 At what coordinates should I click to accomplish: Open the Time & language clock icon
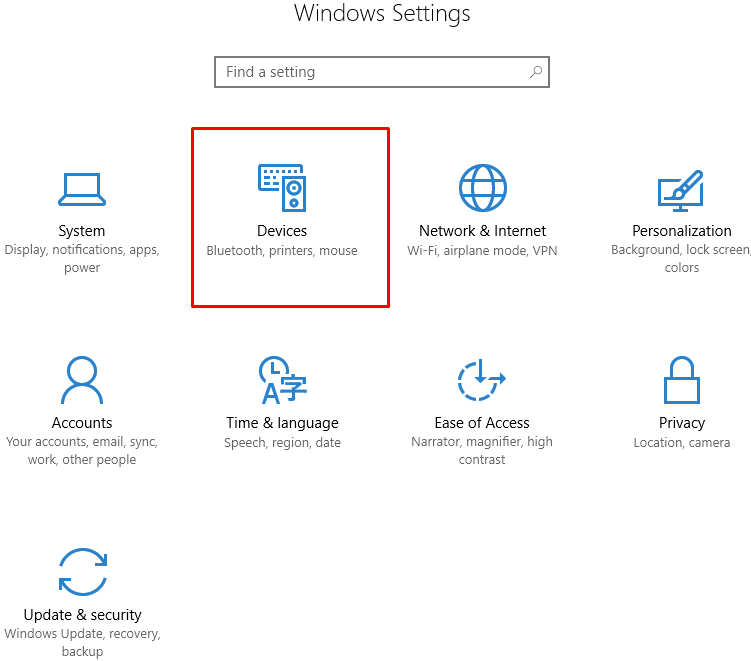coord(283,380)
